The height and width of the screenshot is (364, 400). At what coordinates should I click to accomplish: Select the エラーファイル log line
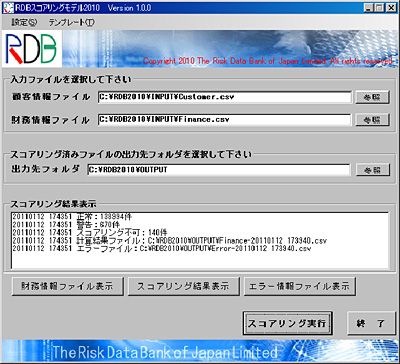tap(161, 248)
